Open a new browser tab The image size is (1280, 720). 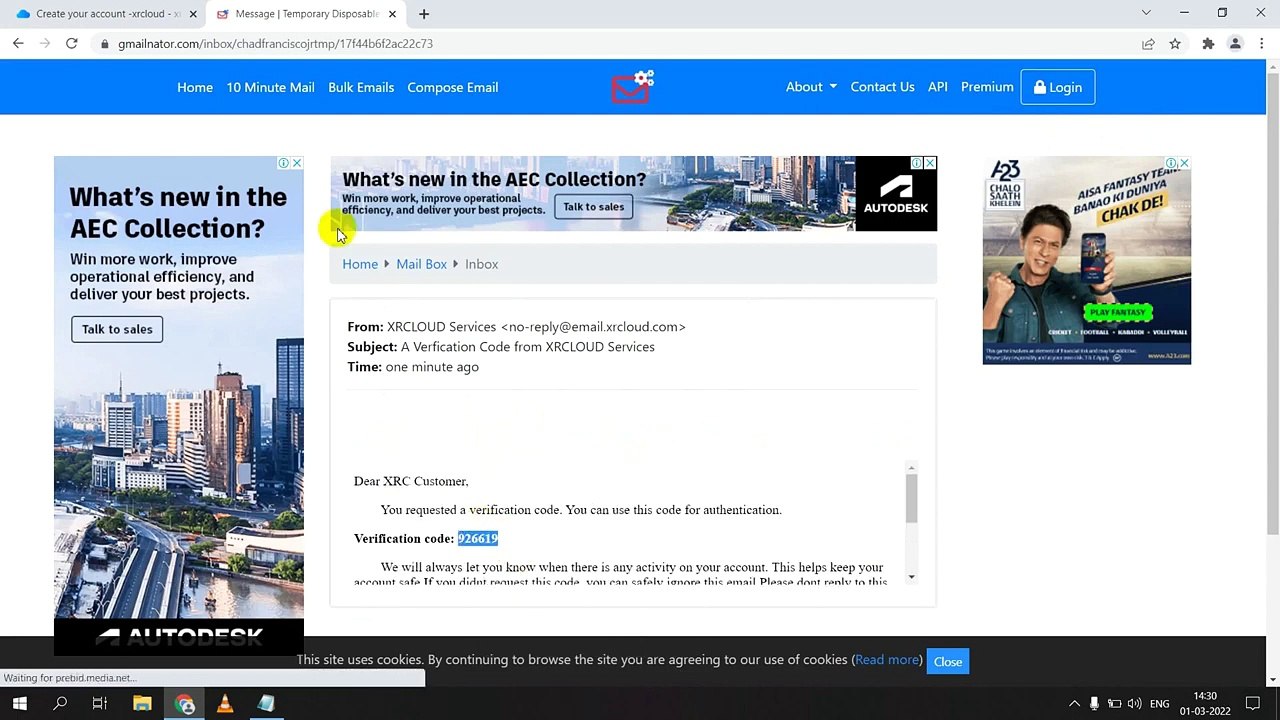click(424, 14)
